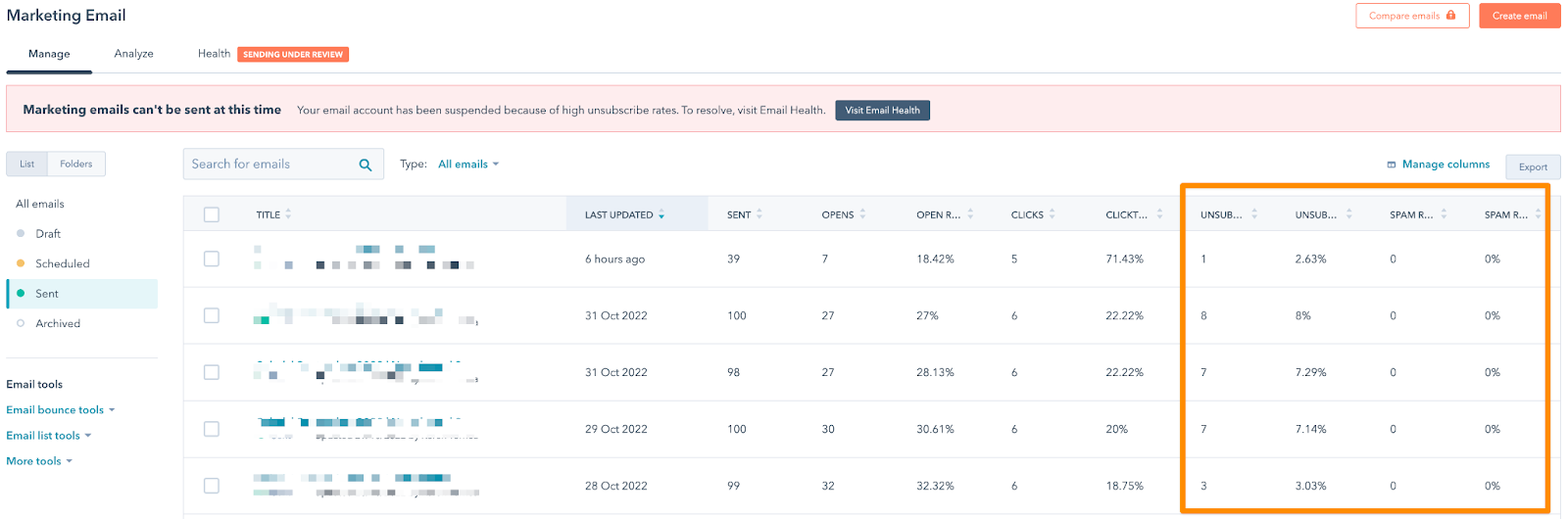Open the Health tab

point(214,54)
